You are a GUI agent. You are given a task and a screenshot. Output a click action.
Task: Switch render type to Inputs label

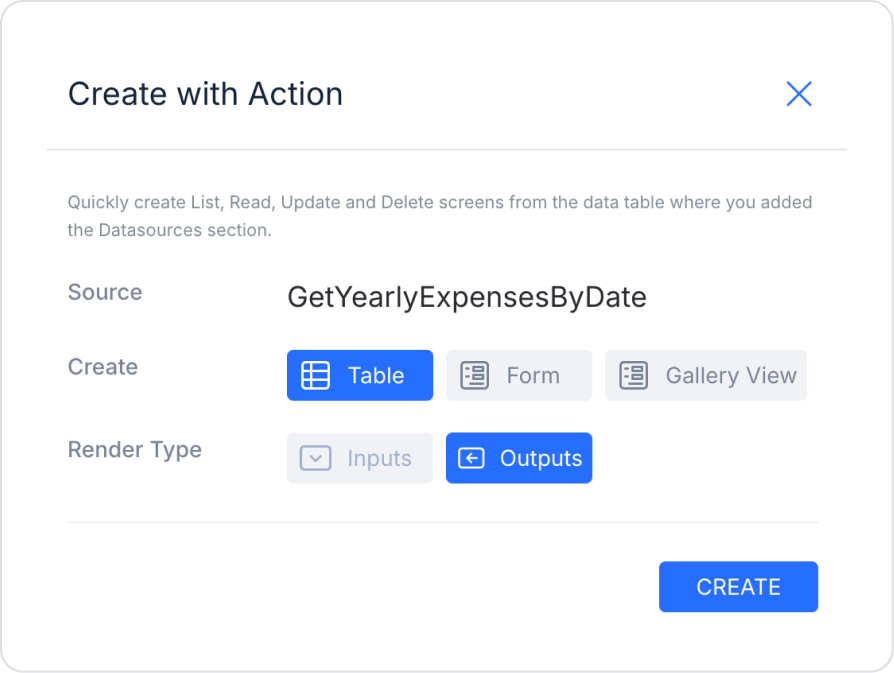pos(379,459)
